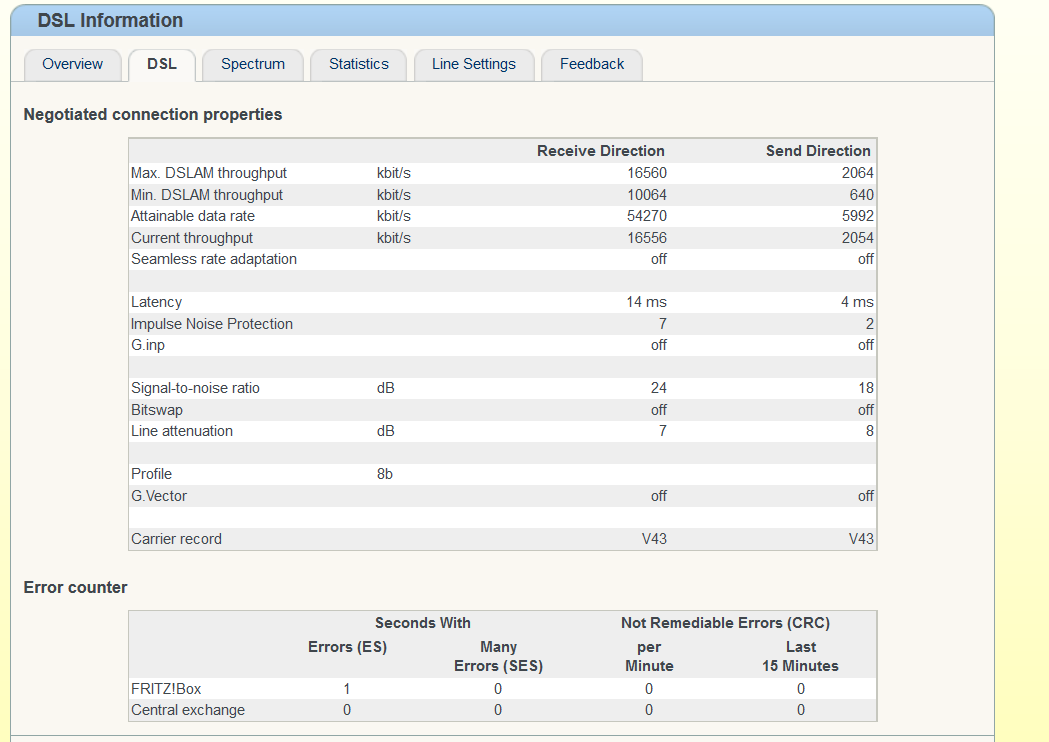Select the Send Direction column header
This screenshot has width=1049, height=742.
tap(818, 151)
